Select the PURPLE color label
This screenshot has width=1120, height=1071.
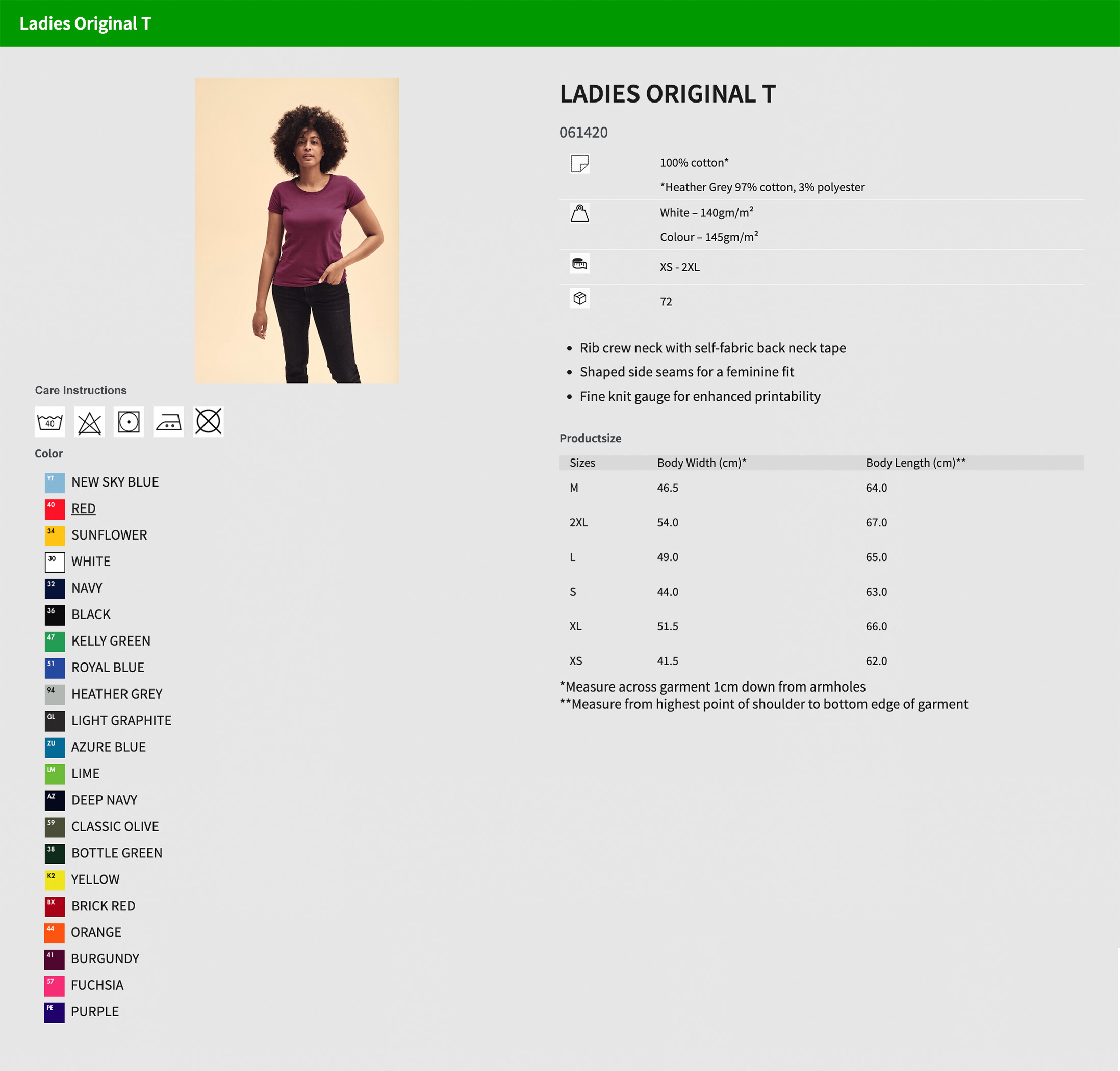coord(95,1012)
